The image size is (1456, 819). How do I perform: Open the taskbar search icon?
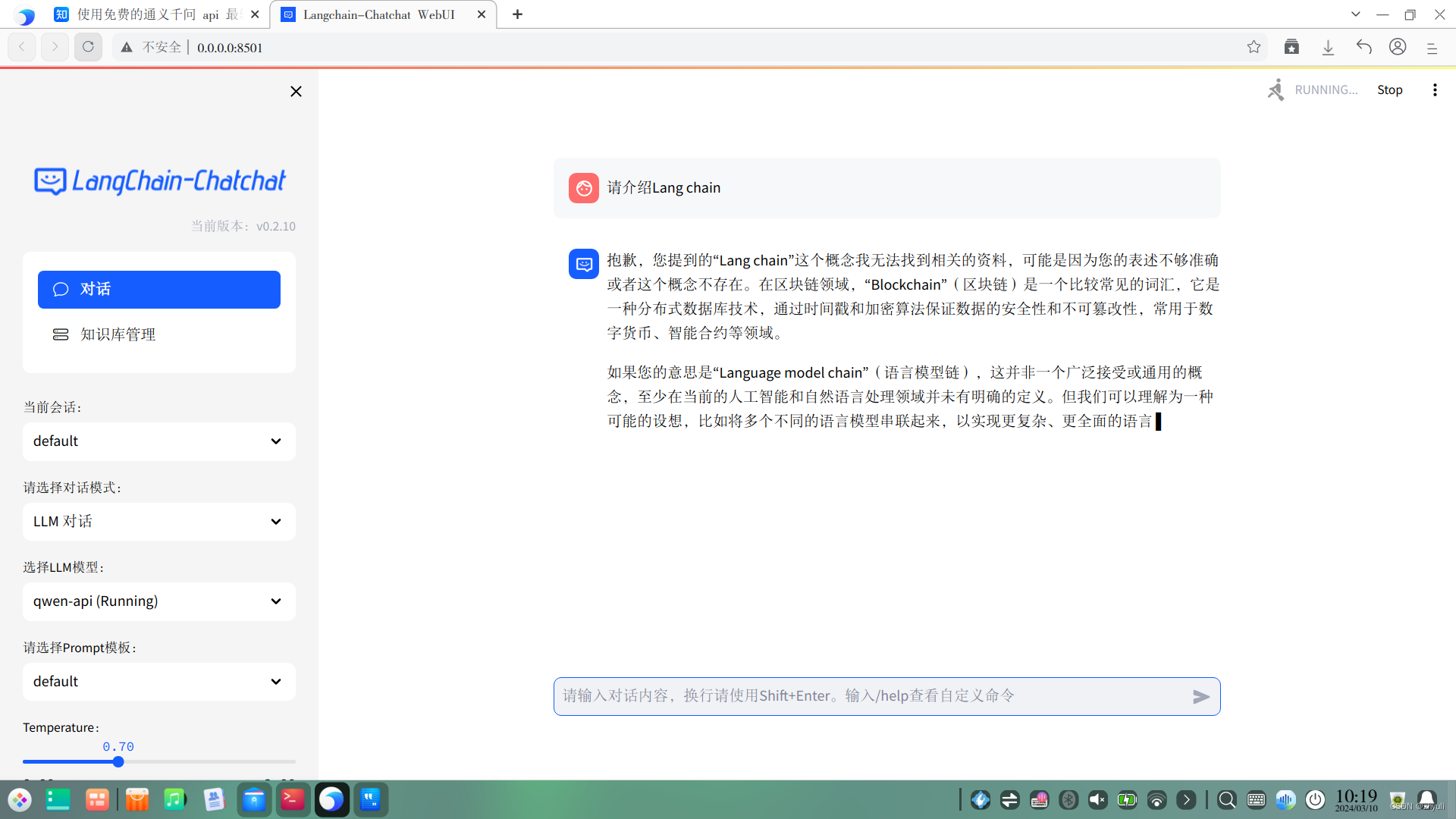(x=1227, y=800)
